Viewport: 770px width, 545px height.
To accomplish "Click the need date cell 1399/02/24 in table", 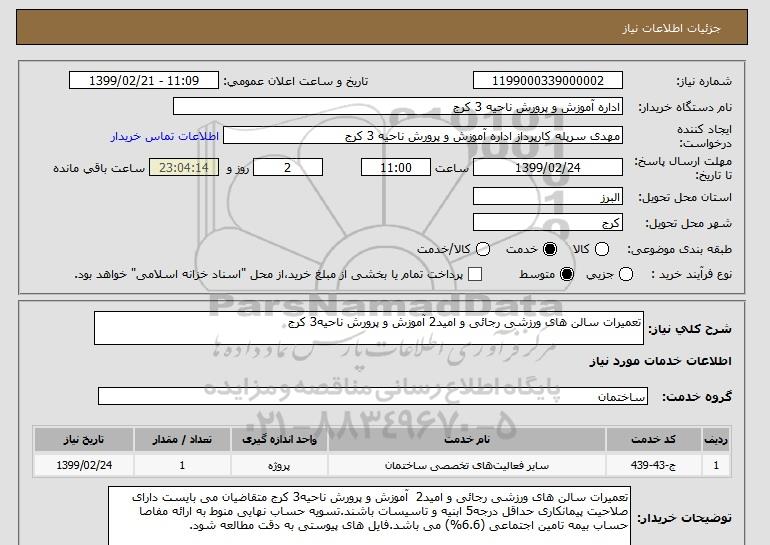I will tap(84, 465).
